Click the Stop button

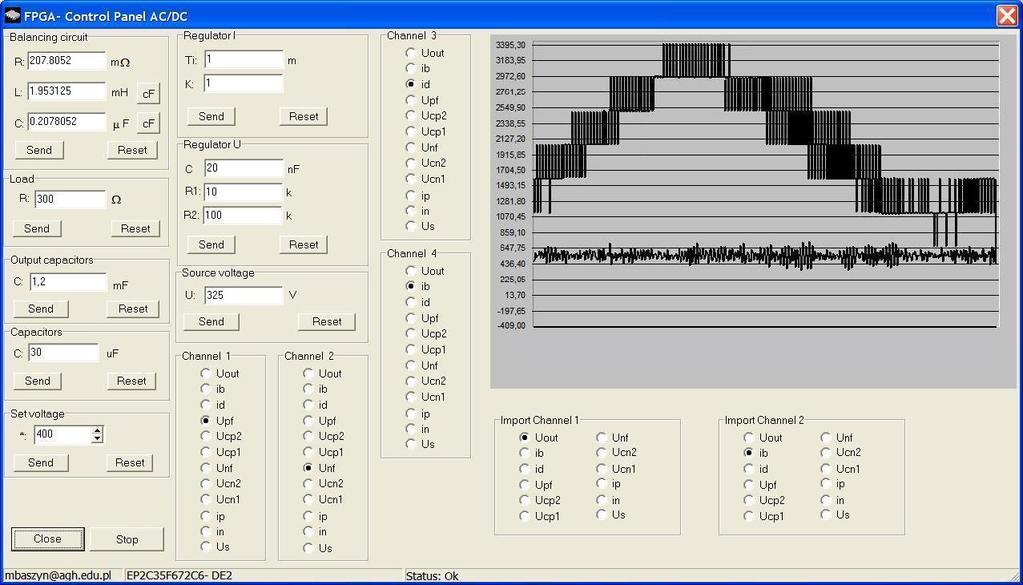pyautogui.click(x=127, y=539)
